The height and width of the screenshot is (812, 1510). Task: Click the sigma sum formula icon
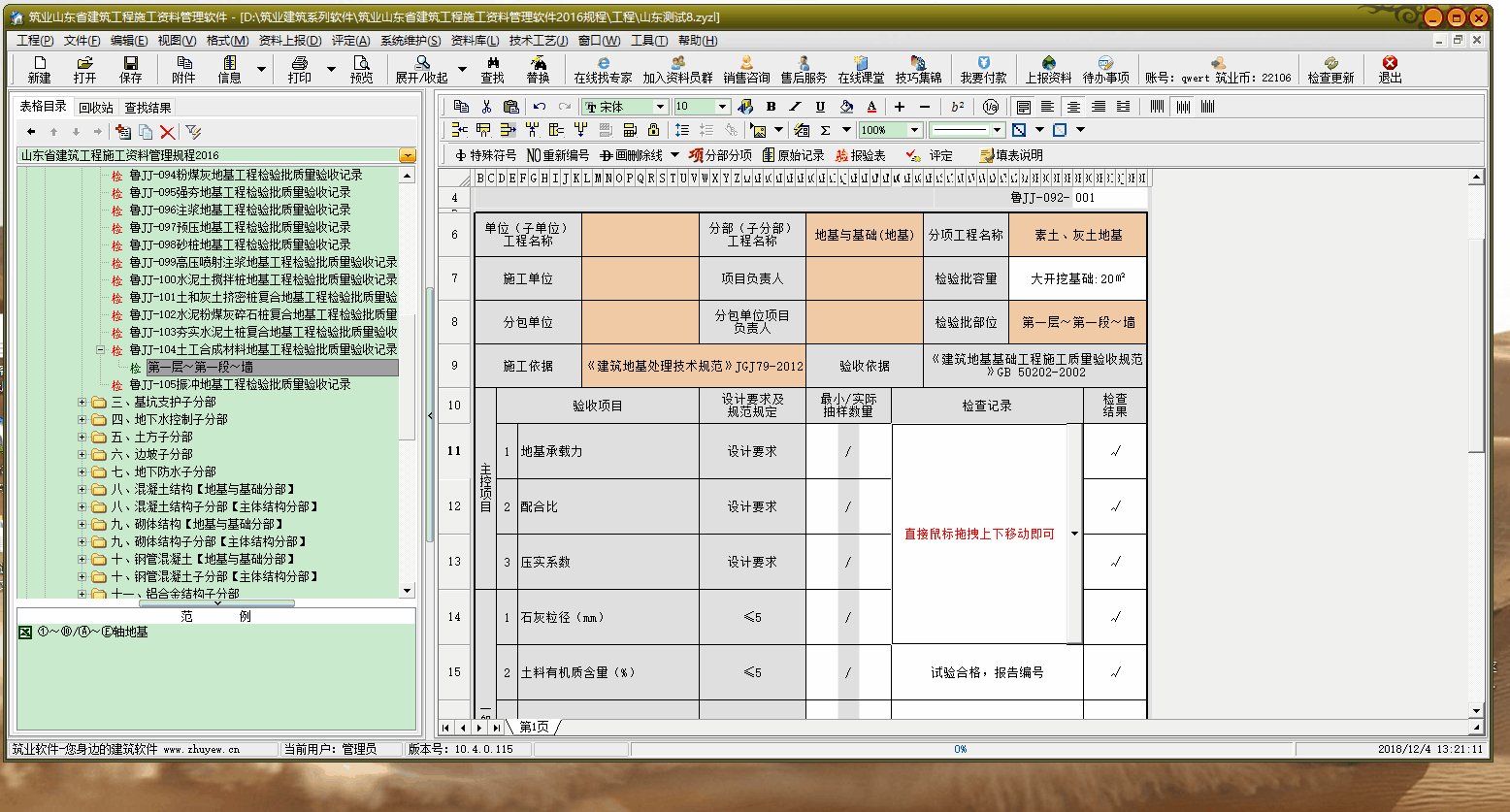(825, 130)
